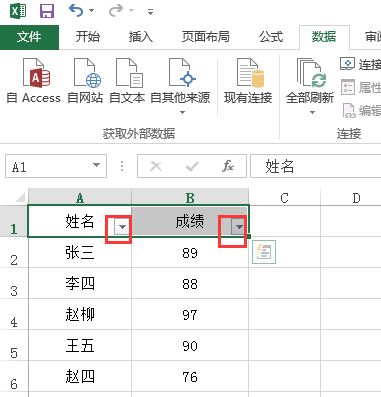Select column B header
The width and height of the screenshot is (381, 397).
tap(190, 198)
